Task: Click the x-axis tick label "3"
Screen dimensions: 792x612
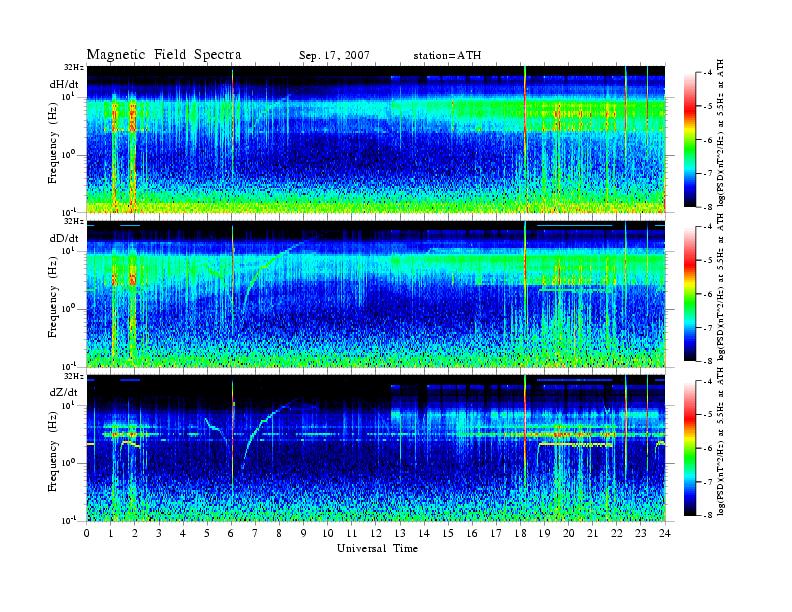Action: click(159, 533)
